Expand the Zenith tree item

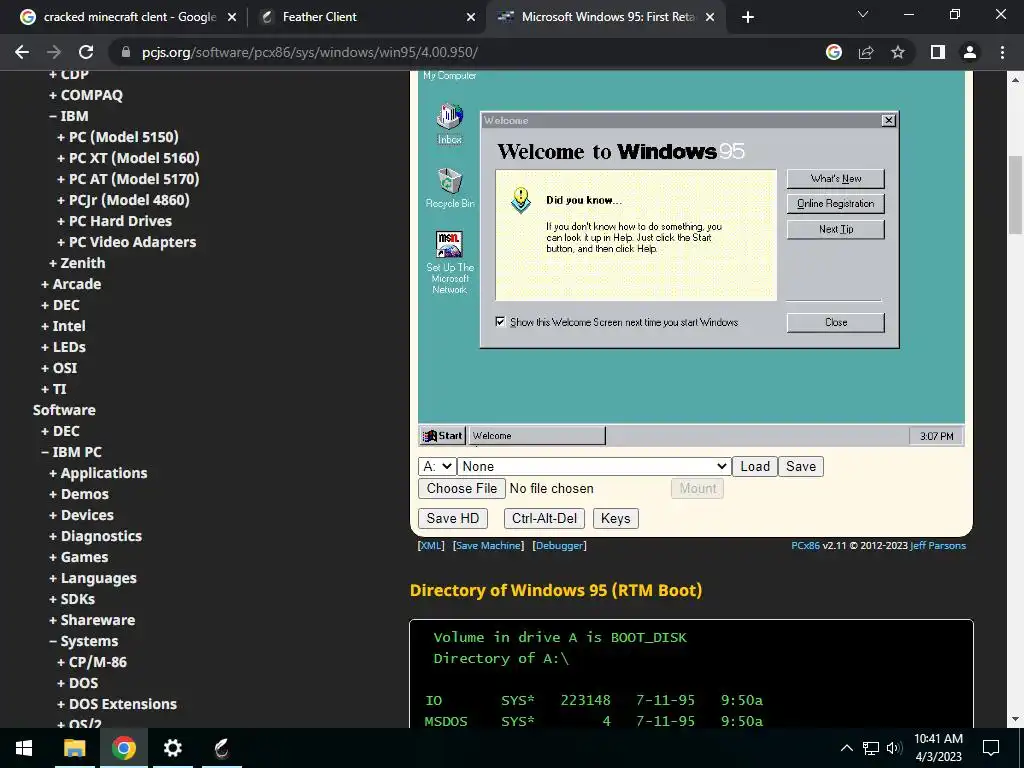pyautogui.click(x=77, y=263)
